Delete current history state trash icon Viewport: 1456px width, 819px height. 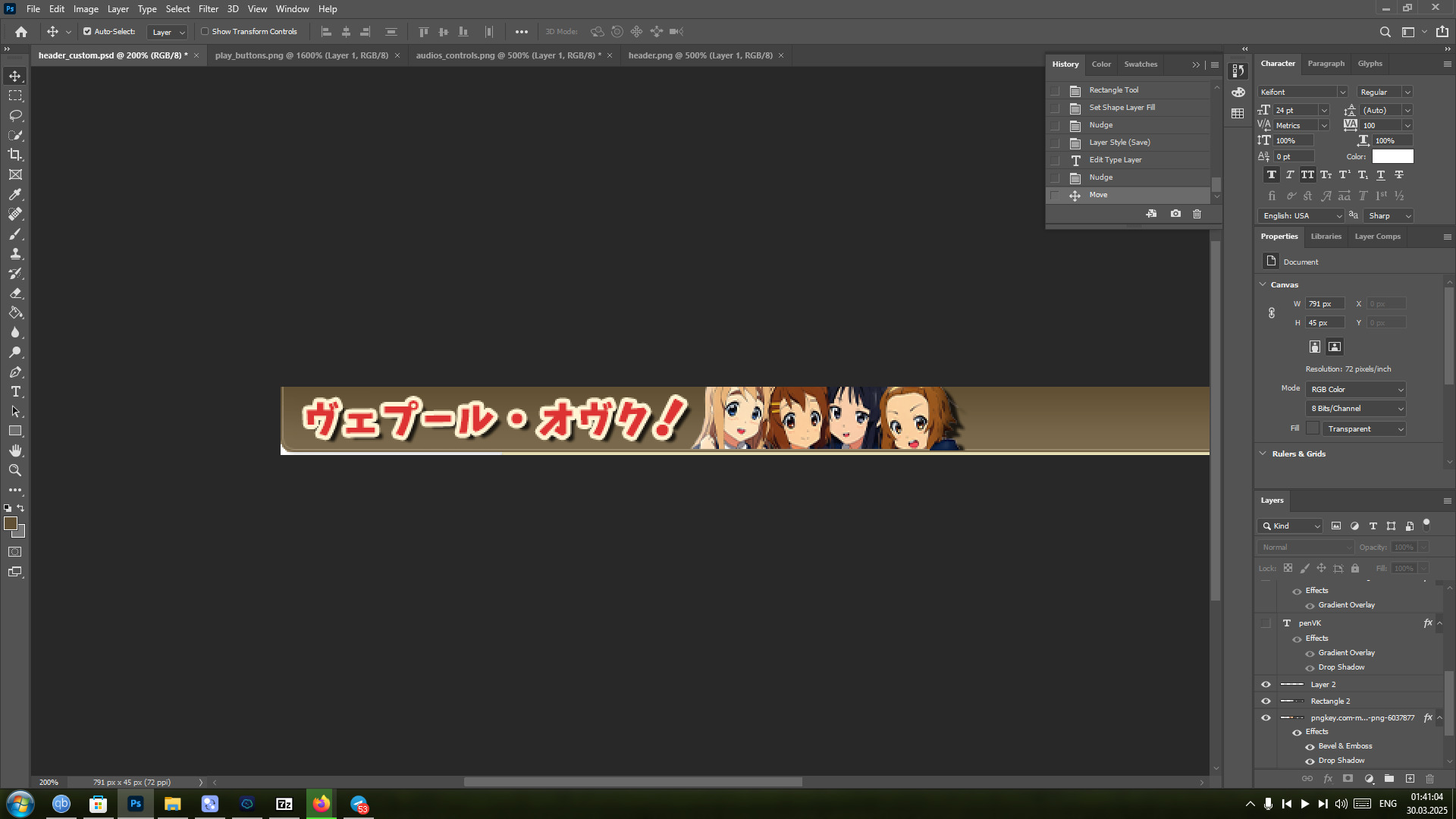point(1197,214)
